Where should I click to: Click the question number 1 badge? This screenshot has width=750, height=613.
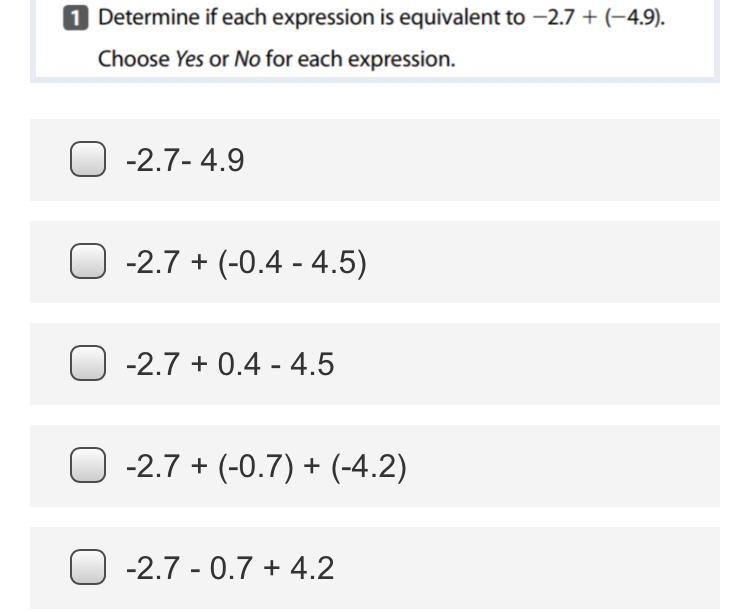pos(76,19)
